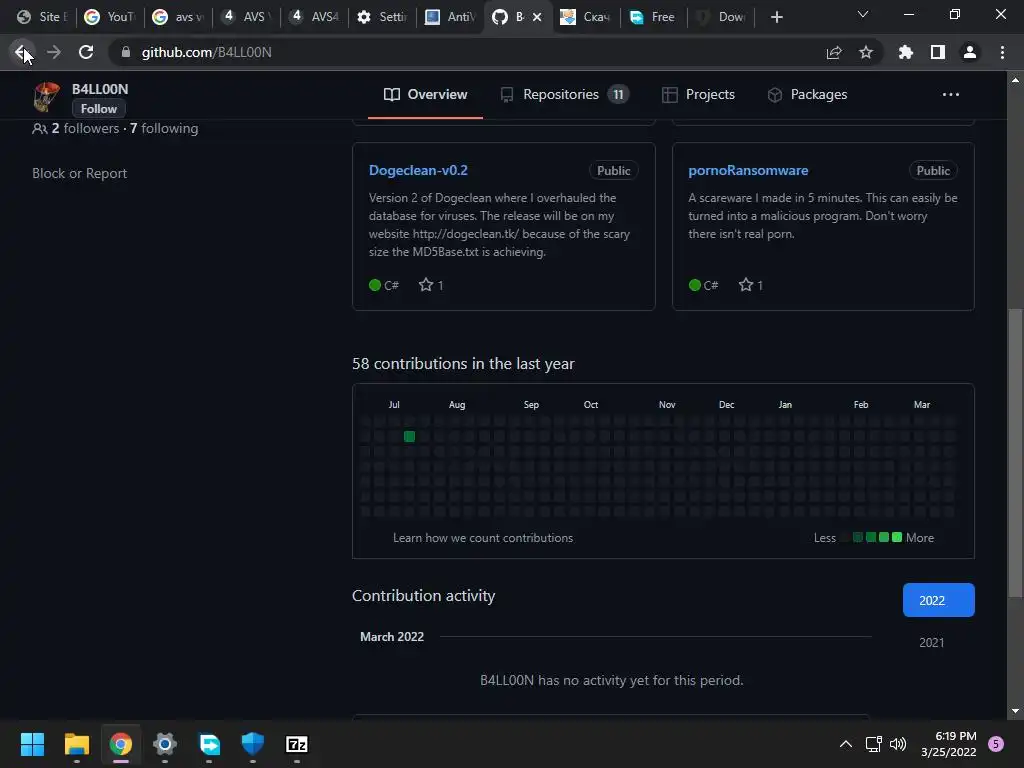The width and height of the screenshot is (1024, 768).
Task: Open the notification badge showing 5
Action: pos(996,744)
